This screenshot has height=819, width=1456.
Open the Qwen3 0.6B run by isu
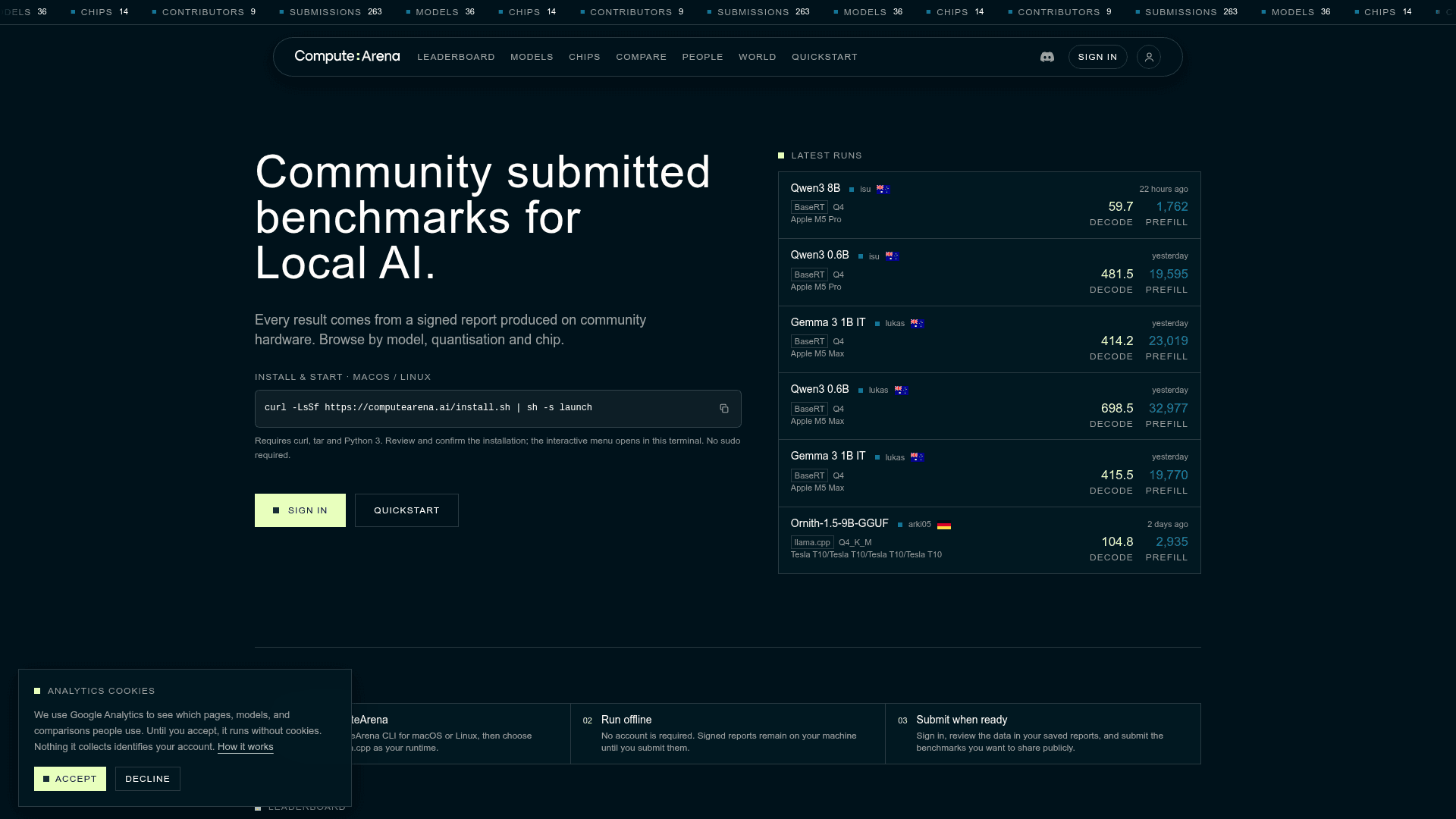coord(990,272)
